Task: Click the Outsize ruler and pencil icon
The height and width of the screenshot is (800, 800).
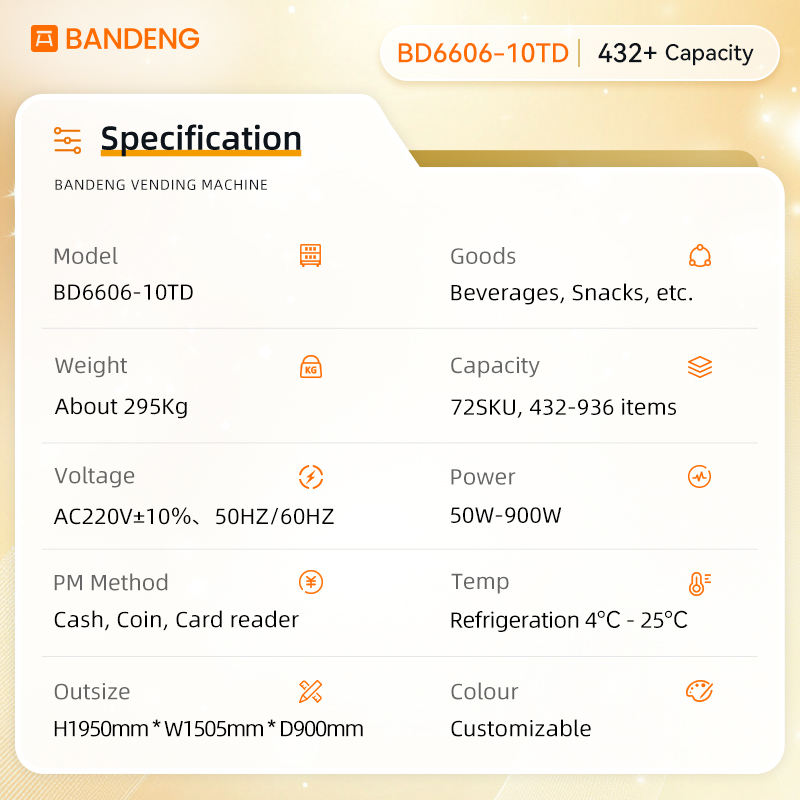Action: click(311, 691)
